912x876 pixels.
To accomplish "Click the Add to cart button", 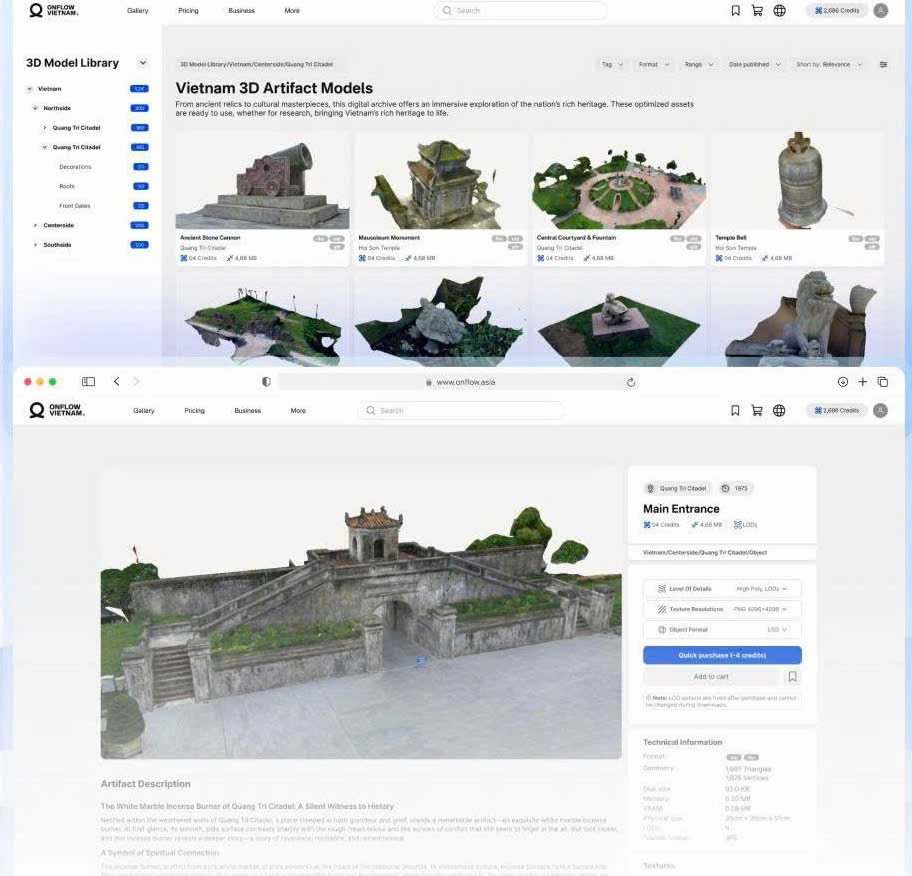I will [711, 676].
